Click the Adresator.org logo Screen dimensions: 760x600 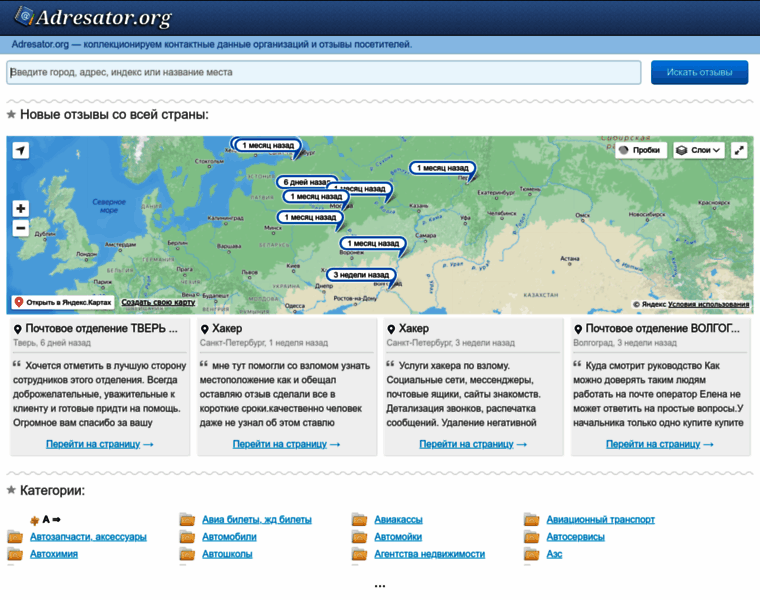coord(93,17)
